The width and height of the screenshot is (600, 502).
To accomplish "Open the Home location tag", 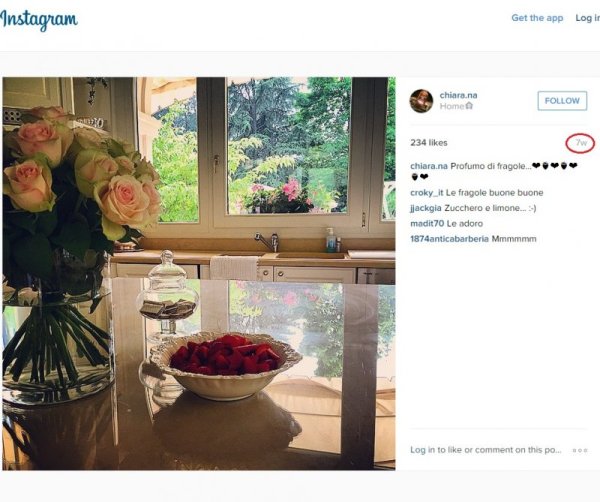I will click(452, 106).
